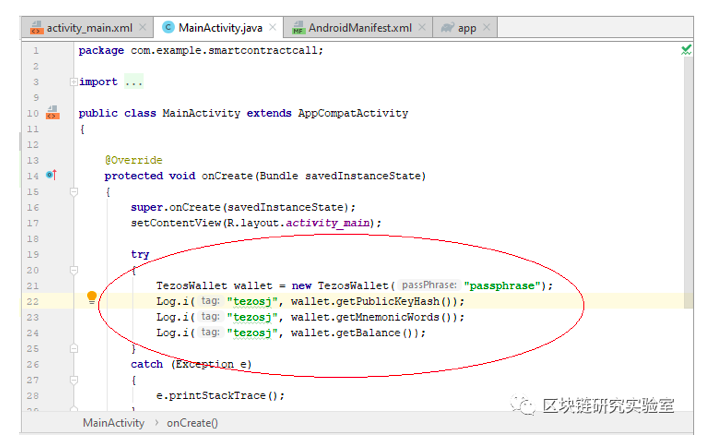
Task: Click wallet.getPublicKeyHash() call
Action: 374,301
